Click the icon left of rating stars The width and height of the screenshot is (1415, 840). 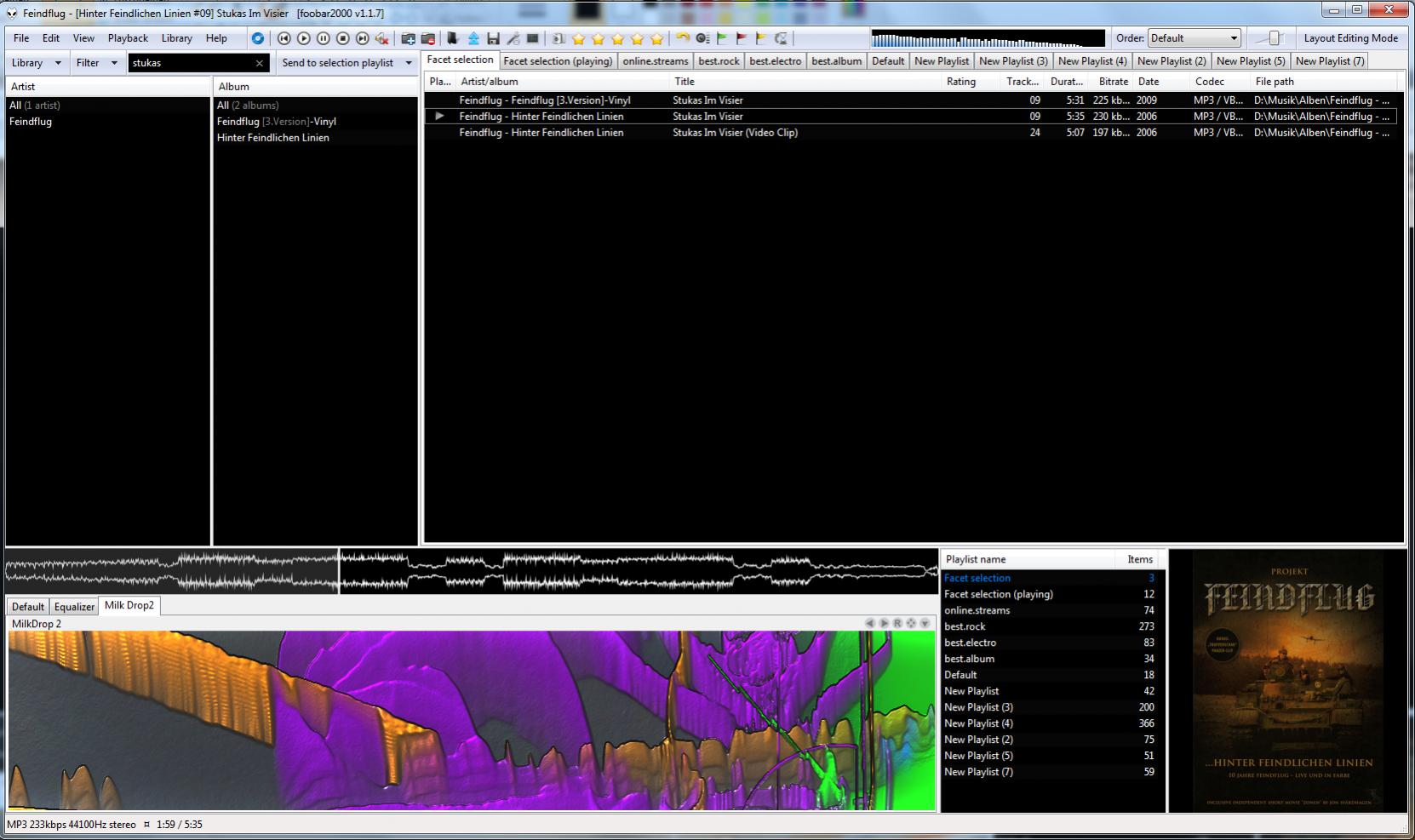tap(559, 38)
